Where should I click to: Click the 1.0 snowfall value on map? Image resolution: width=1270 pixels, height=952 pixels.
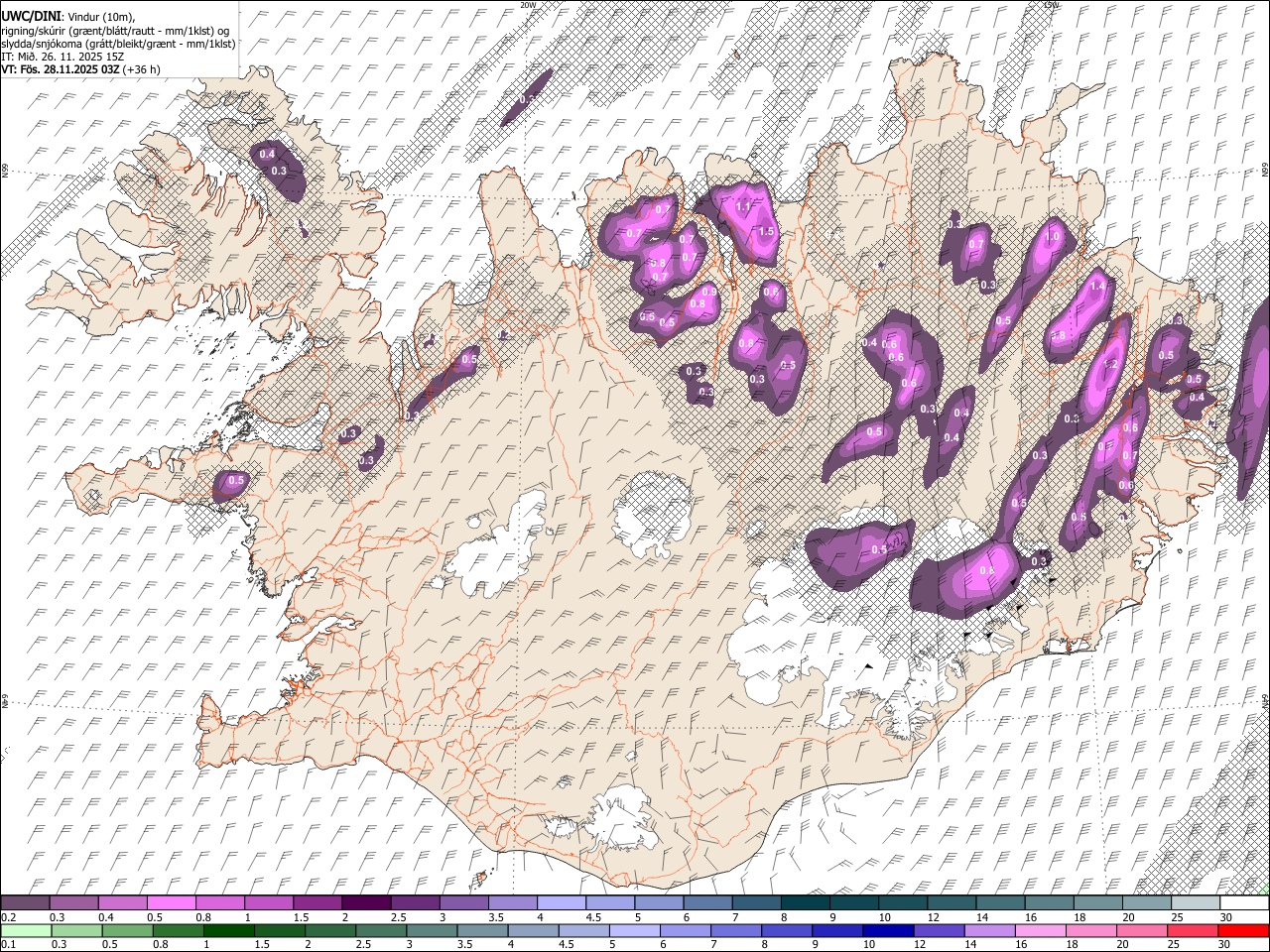pos(1053,238)
